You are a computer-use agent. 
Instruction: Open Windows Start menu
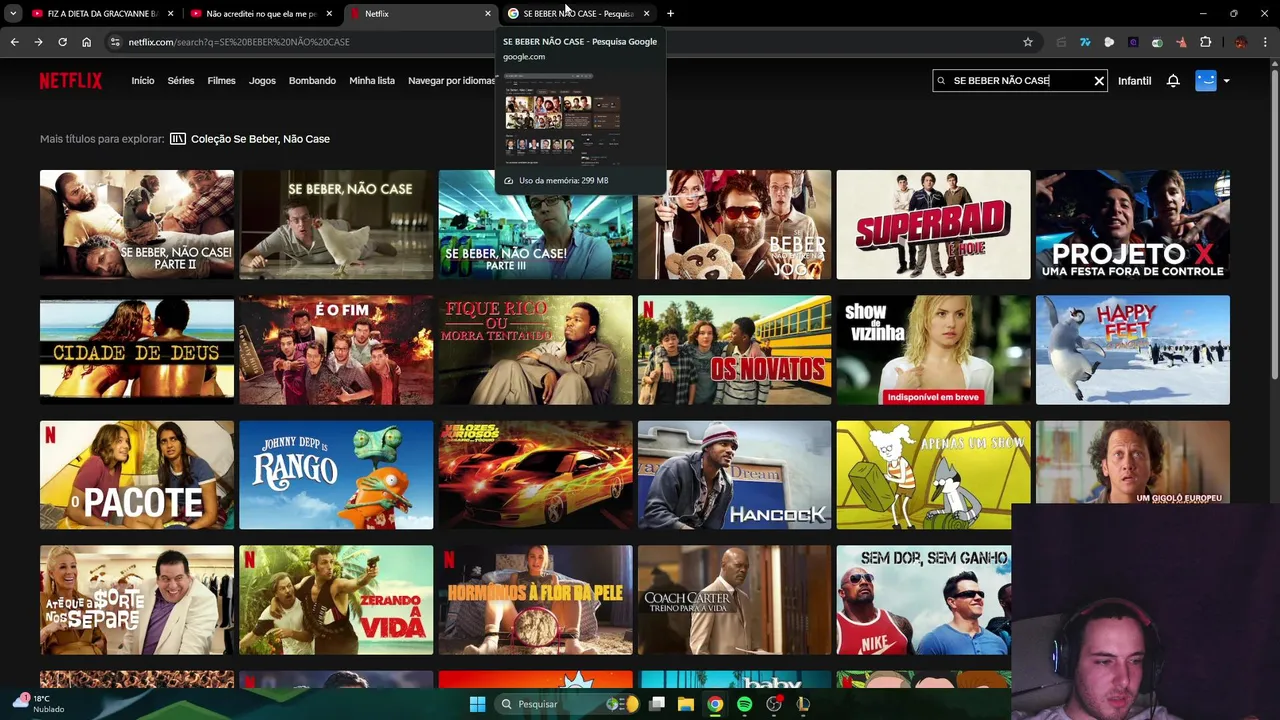477,704
